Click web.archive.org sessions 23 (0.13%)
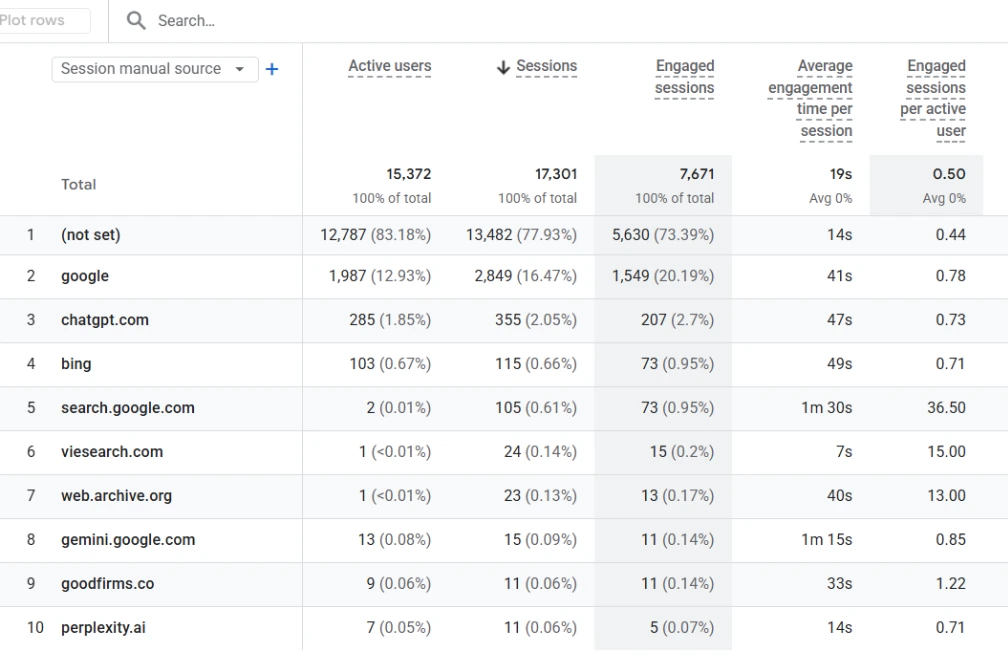 point(541,495)
